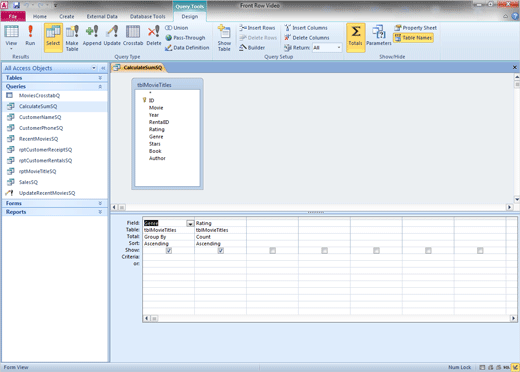Choose the Update query type
This screenshot has height=372, width=520.
click(x=112, y=35)
